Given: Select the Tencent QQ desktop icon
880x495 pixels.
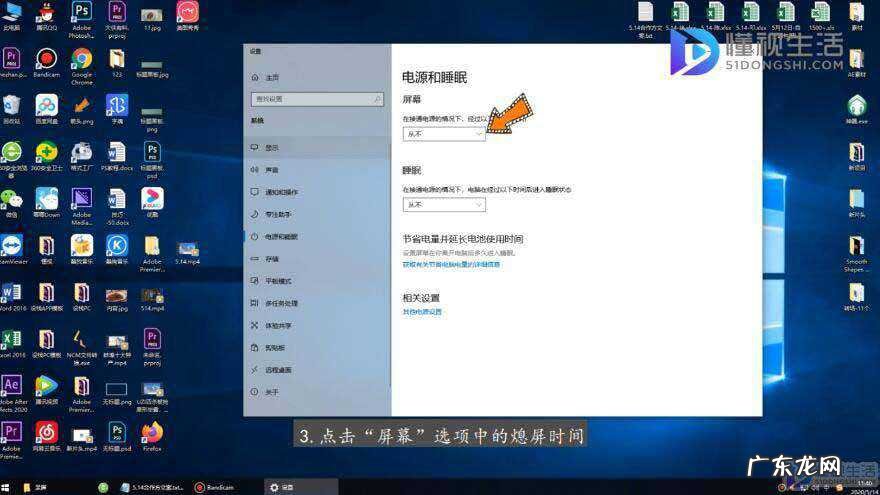Looking at the screenshot, I should (47, 17).
